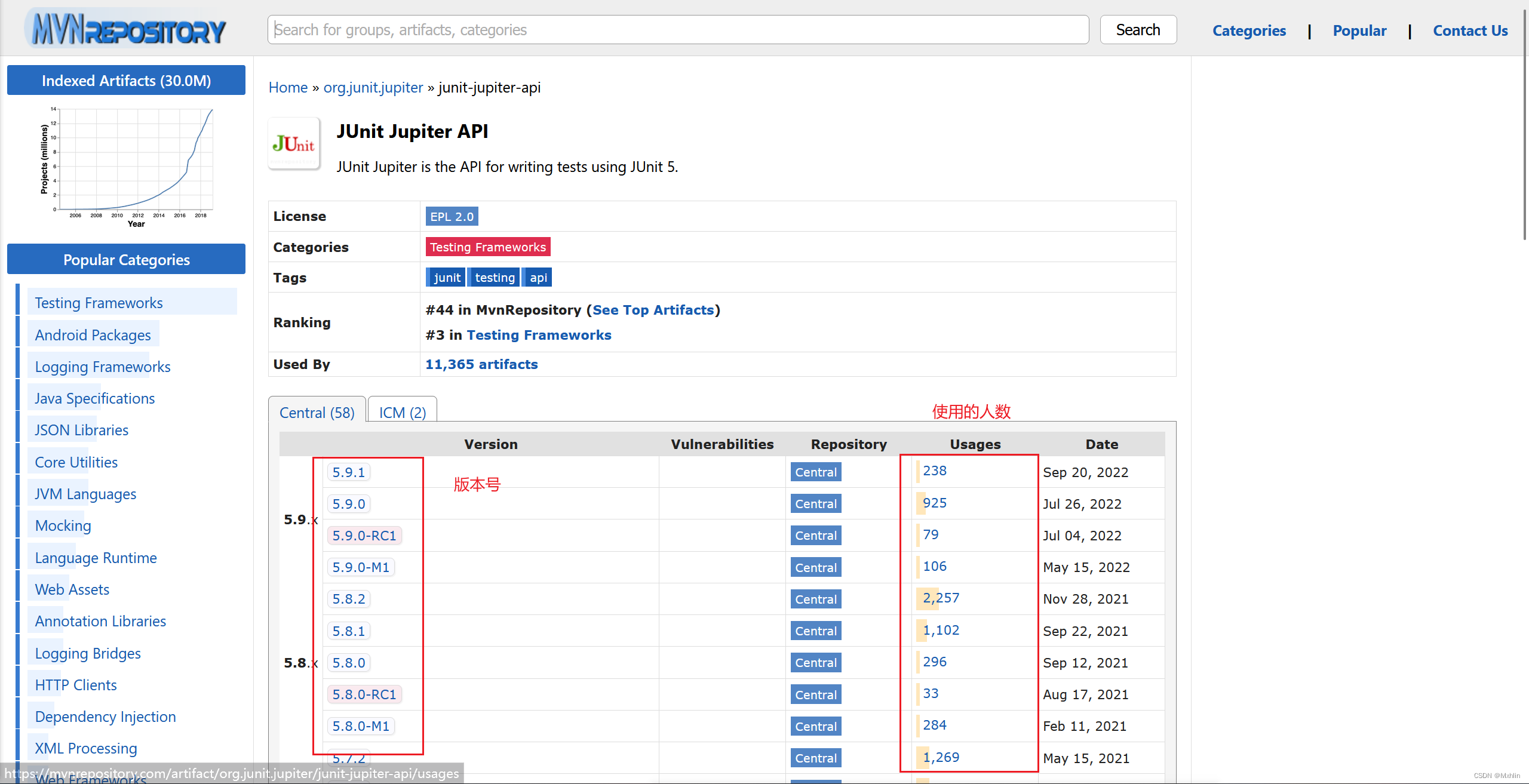Click the JUnit artifact logo
1529x784 pixels.
pos(294,144)
